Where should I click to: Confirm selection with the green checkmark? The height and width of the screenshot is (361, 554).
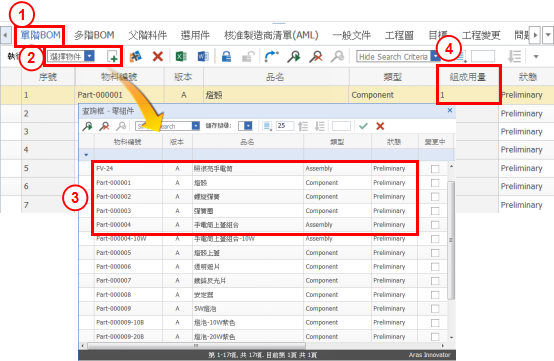point(363,126)
